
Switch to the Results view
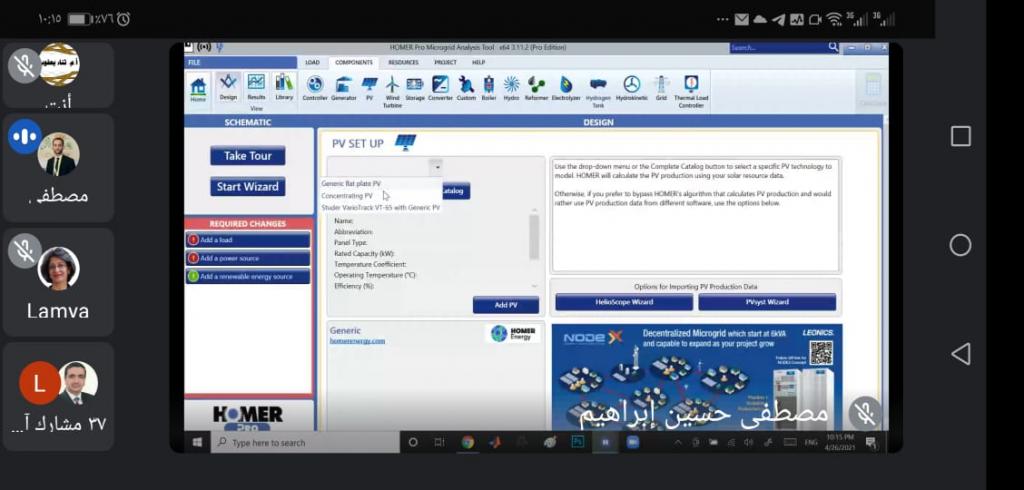256,86
